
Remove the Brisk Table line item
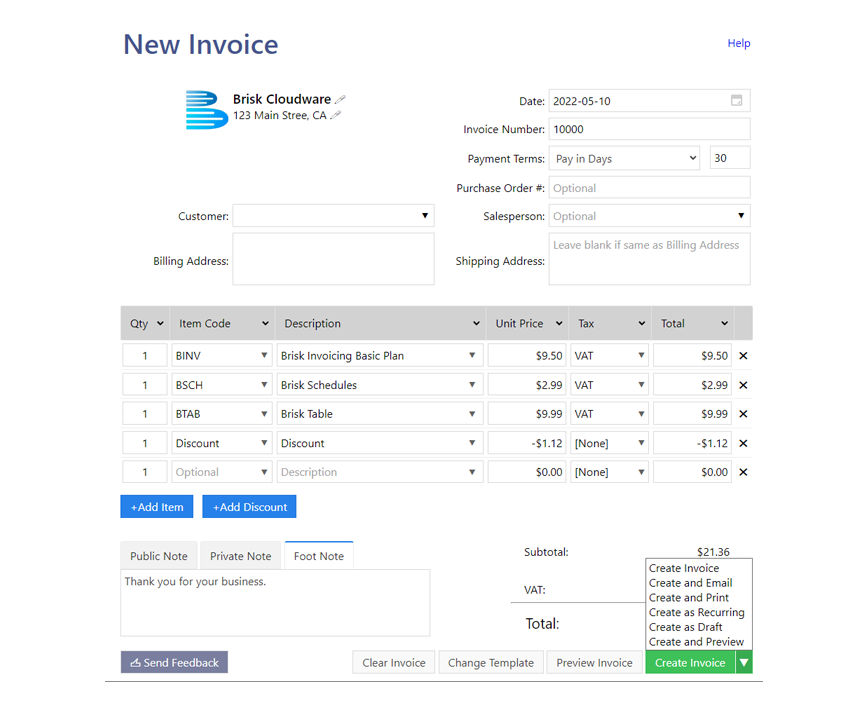743,414
